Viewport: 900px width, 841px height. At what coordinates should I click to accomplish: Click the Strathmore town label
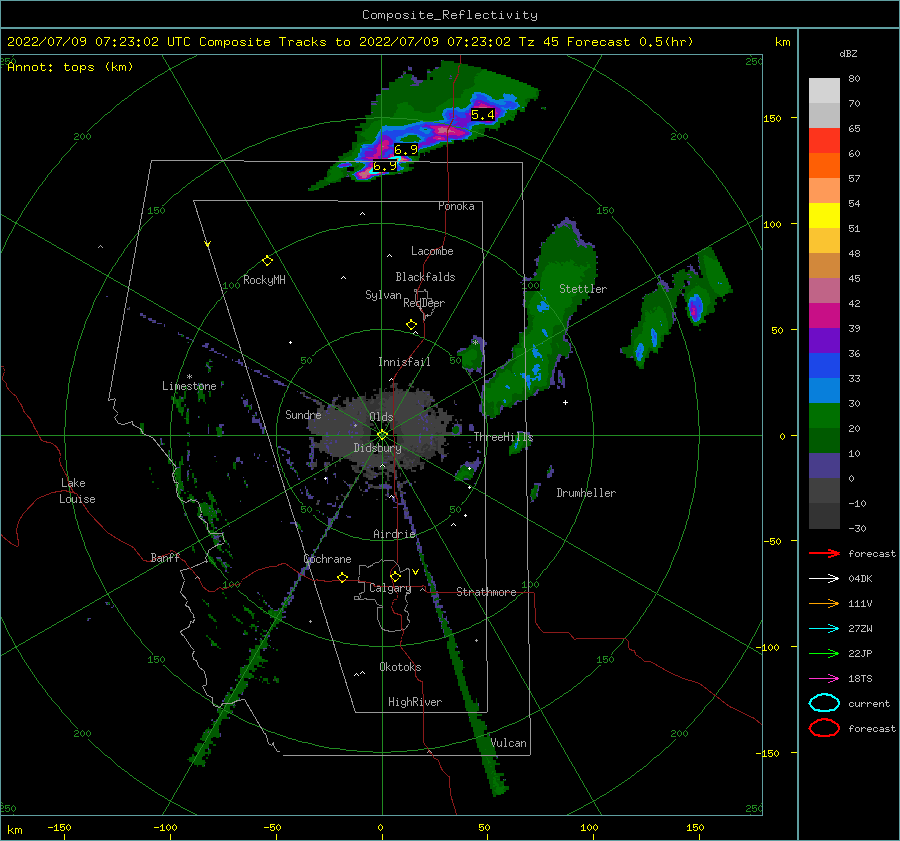pyautogui.click(x=486, y=592)
